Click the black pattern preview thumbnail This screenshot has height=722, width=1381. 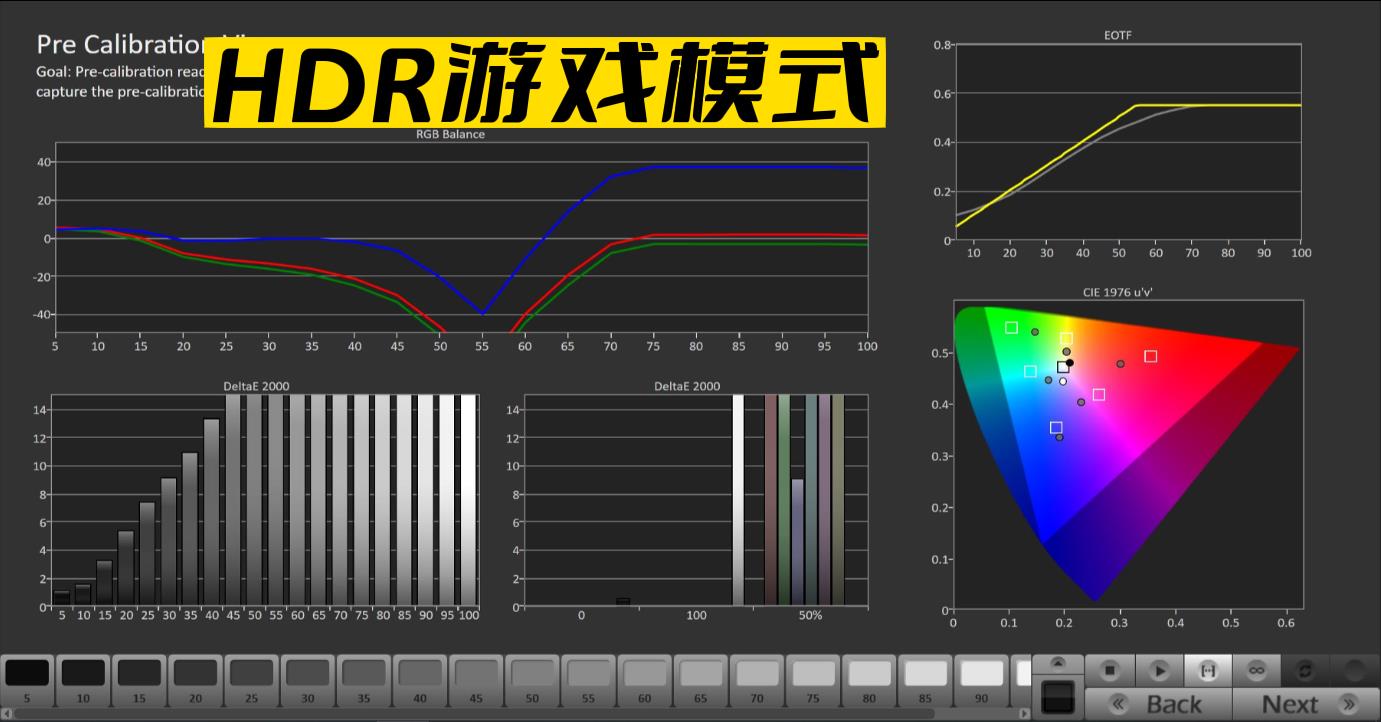[1059, 697]
